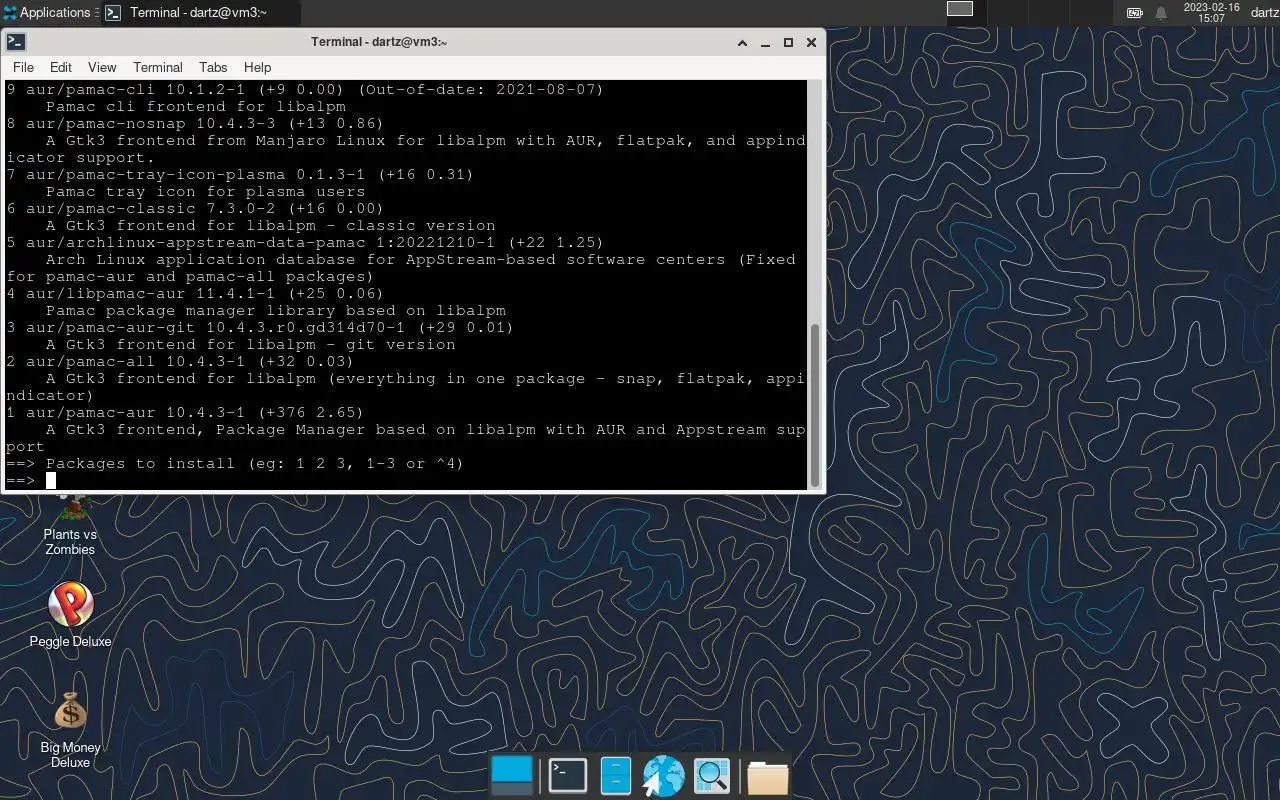
Task: Open the home folder icon in the dock
Action: [767, 777]
